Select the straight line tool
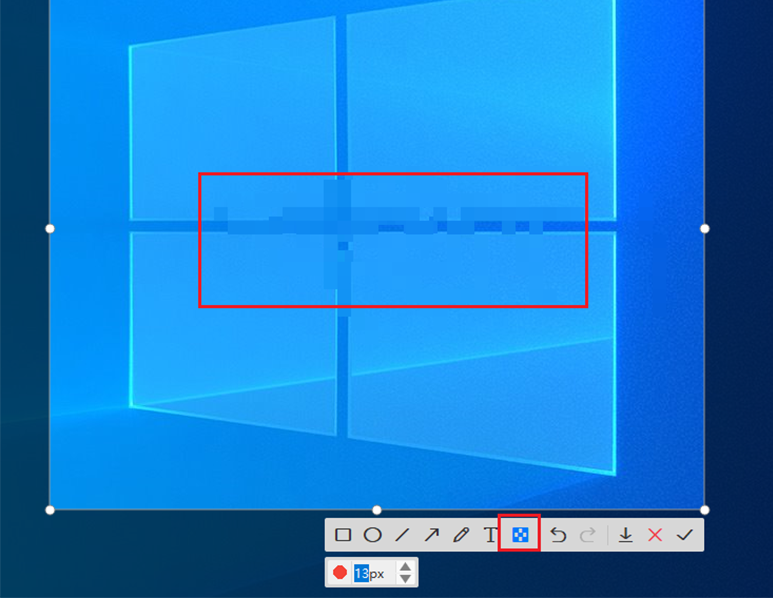Image resolution: width=773 pixels, height=598 pixels. 402,535
